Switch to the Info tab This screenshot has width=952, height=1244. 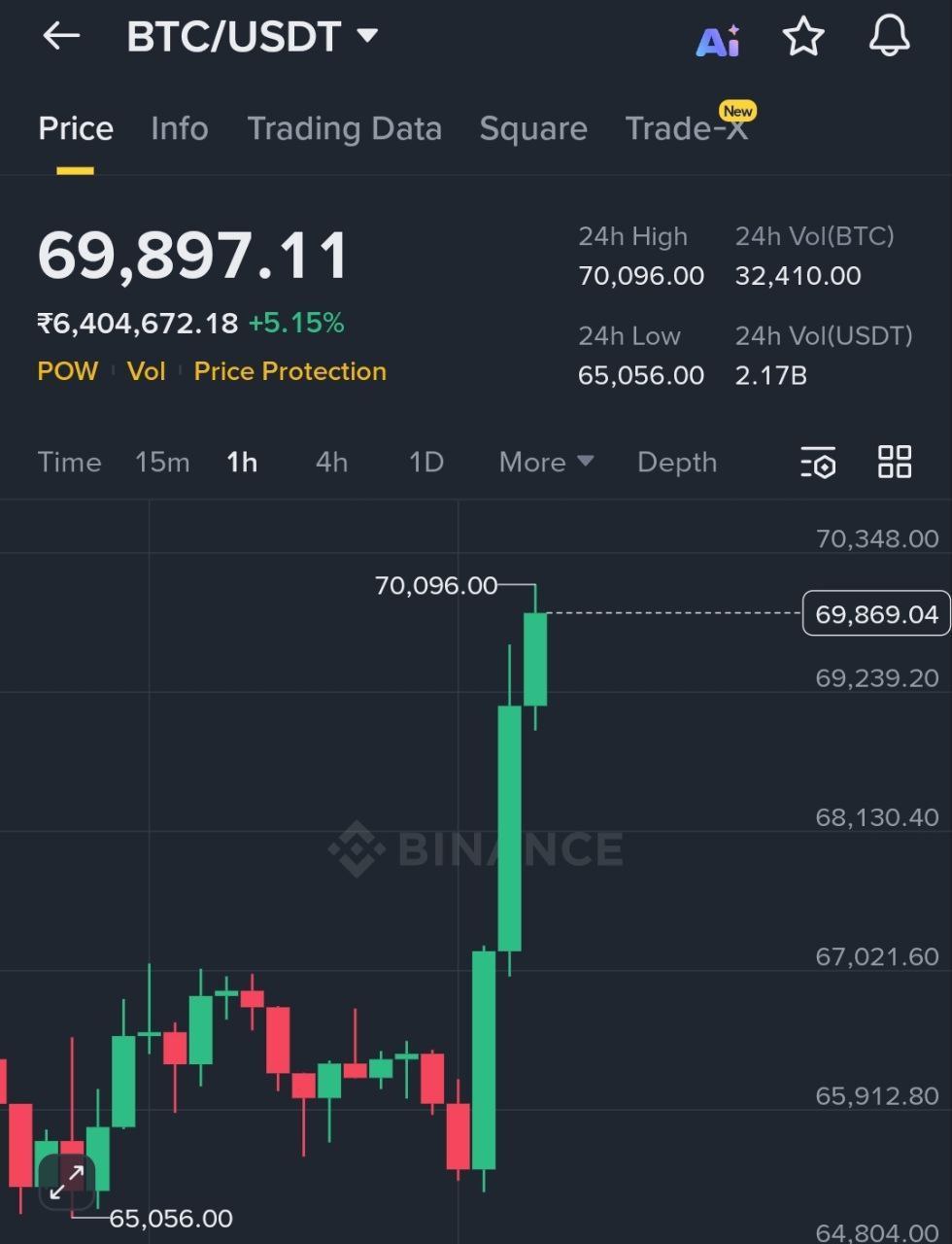tap(180, 129)
